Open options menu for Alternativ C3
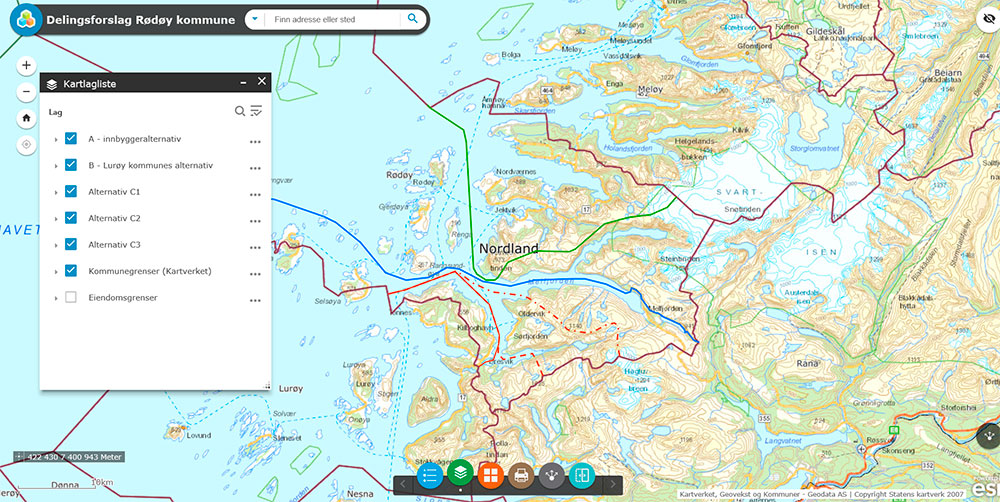The image size is (1000, 502). click(255, 246)
